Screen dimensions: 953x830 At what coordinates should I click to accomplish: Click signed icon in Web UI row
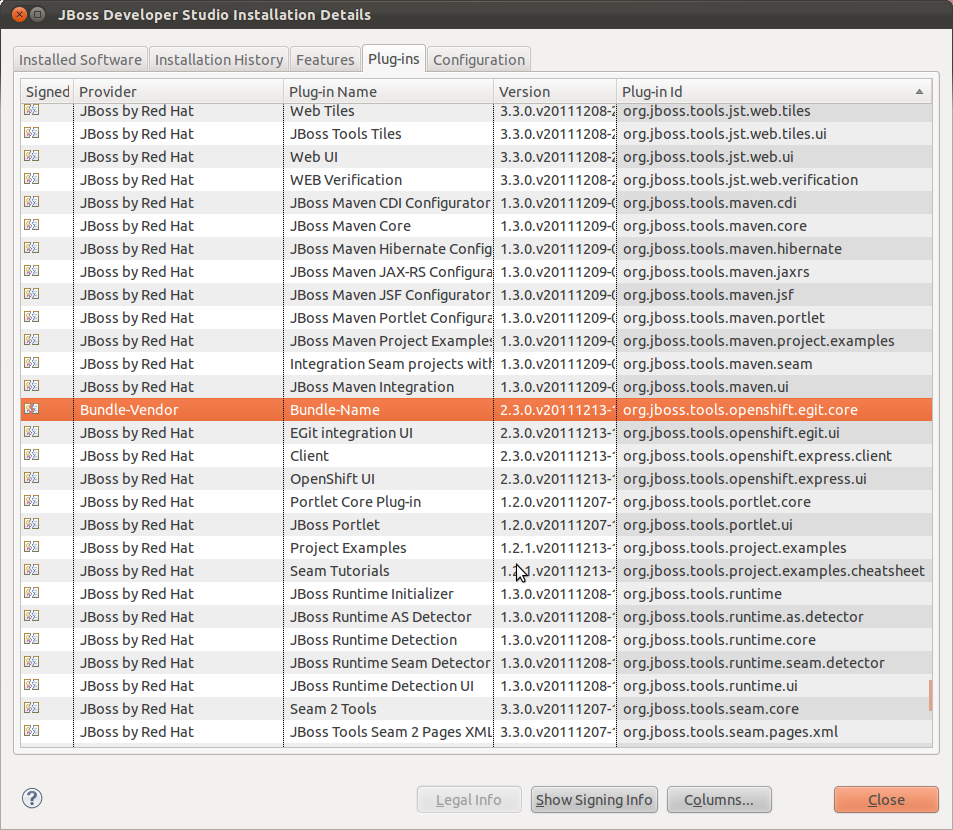coord(32,156)
